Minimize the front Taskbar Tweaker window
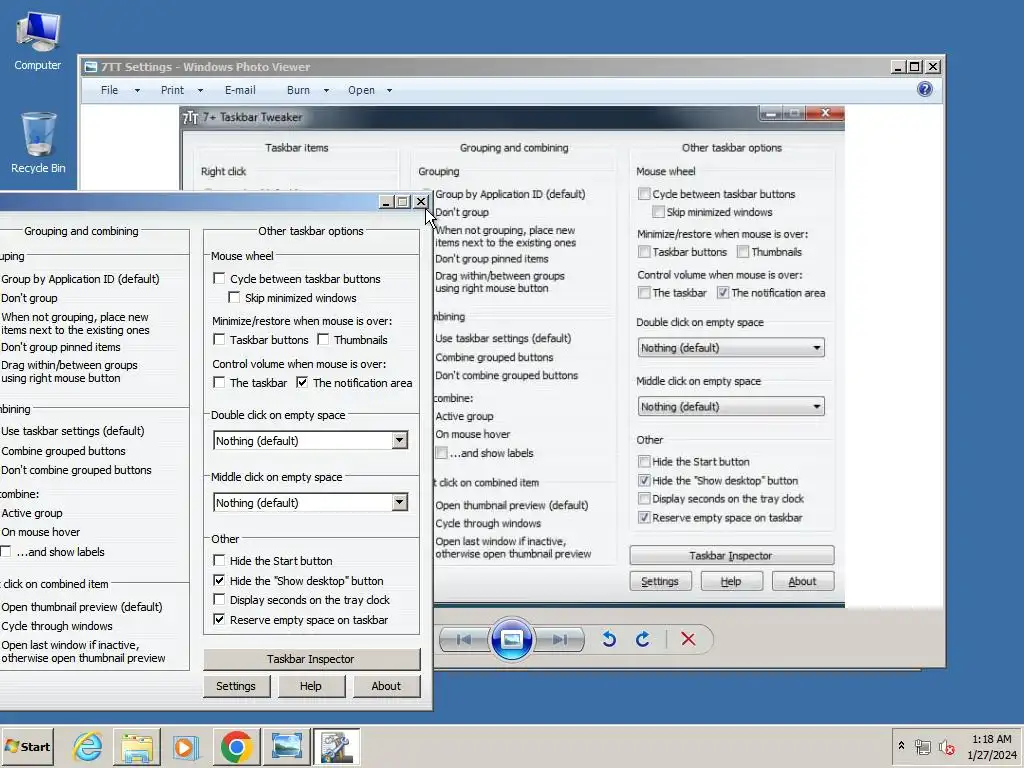The height and width of the screenshot is (768, 1024). coord(386,202)
